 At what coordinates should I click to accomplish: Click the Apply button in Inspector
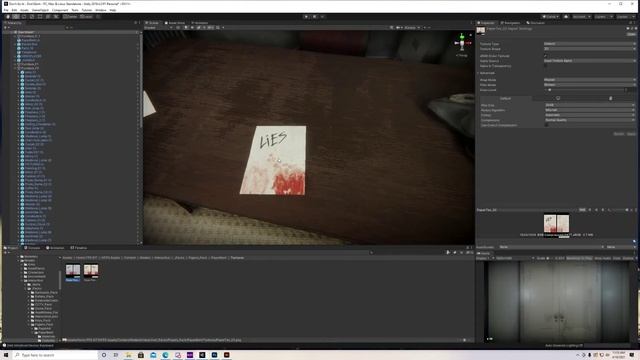[x=631, y=134]
